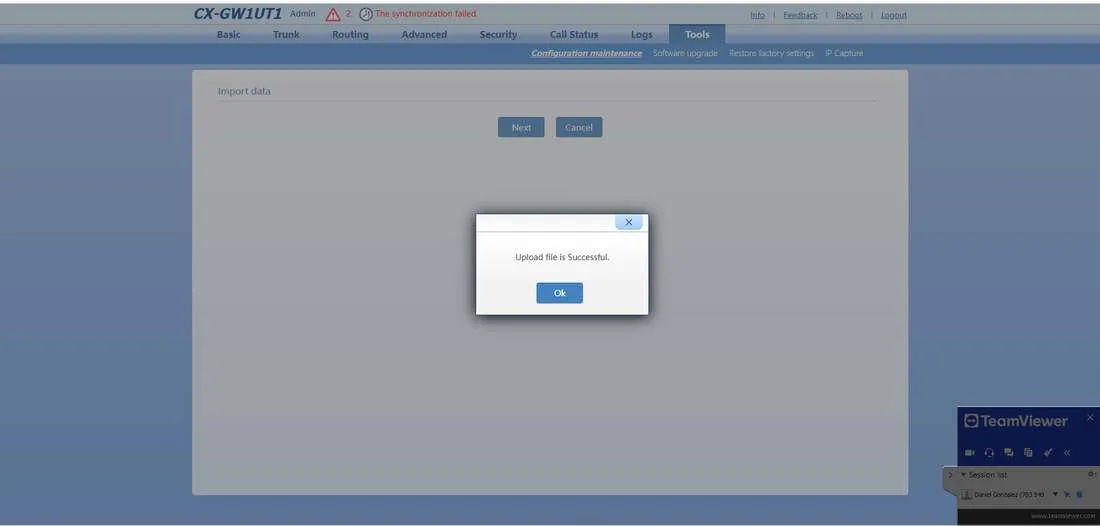Click TeamViewer headset audio icon
1100x526 pixels.
(989, 452)
